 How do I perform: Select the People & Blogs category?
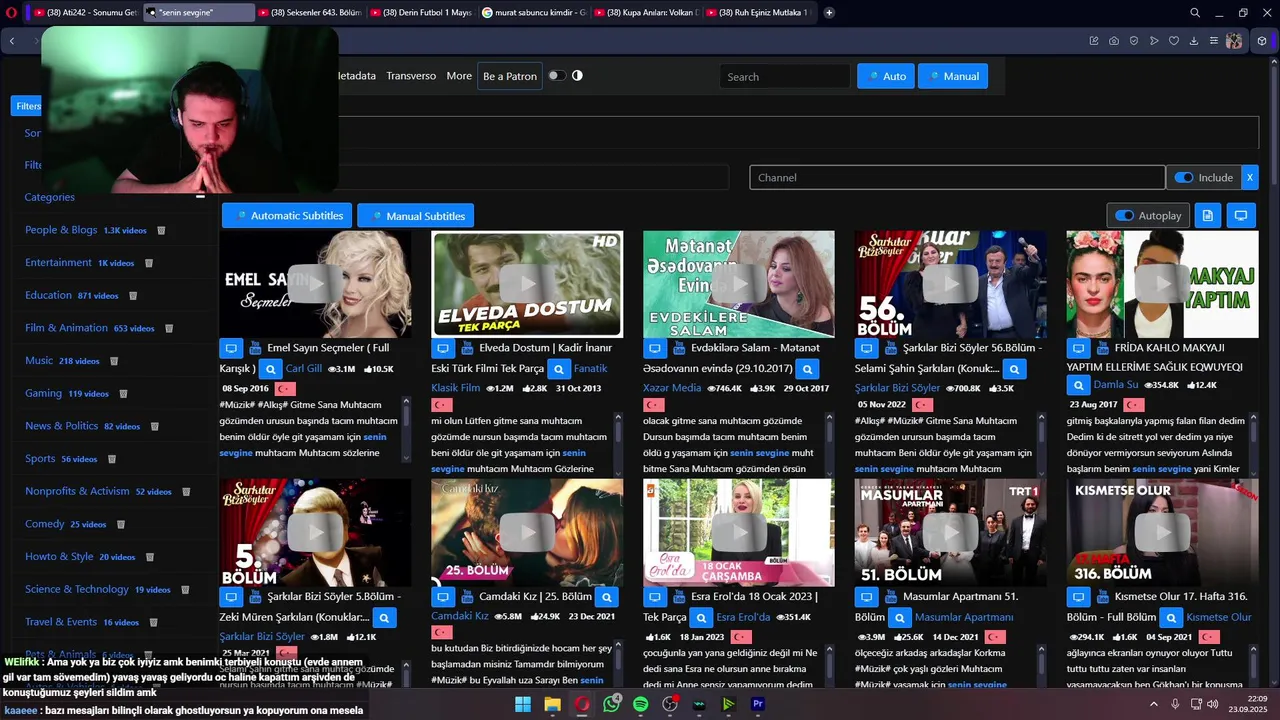pyautogui.click(x=61, y=230)
